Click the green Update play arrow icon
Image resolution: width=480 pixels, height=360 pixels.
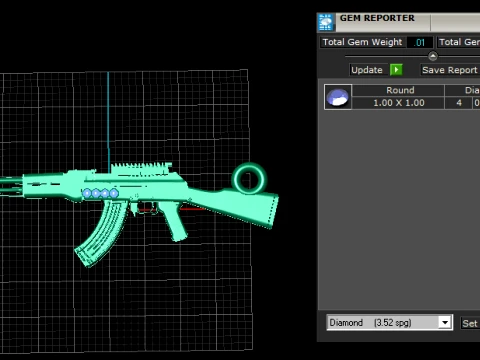(x=396, y=70)
